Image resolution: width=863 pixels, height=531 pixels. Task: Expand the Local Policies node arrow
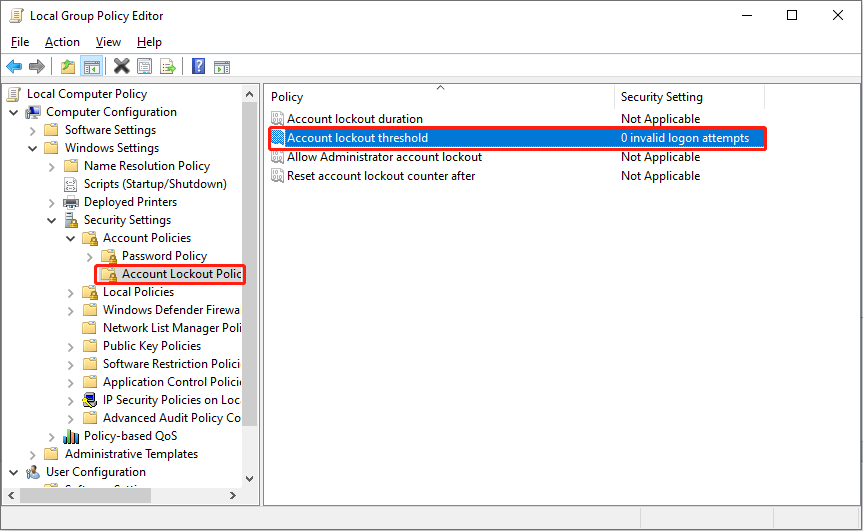71,292
